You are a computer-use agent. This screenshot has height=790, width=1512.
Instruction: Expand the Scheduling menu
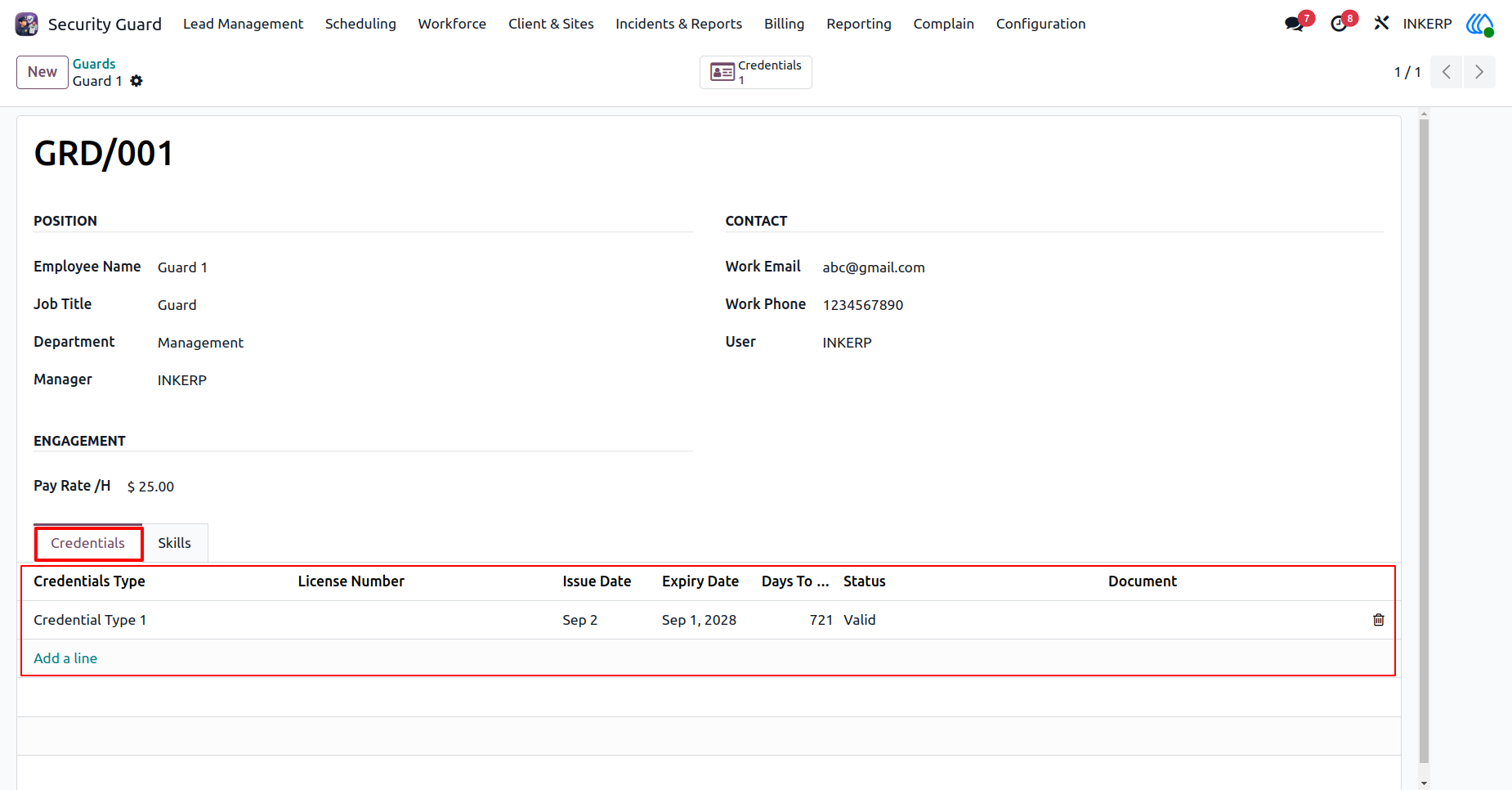(x=360, y=24)
